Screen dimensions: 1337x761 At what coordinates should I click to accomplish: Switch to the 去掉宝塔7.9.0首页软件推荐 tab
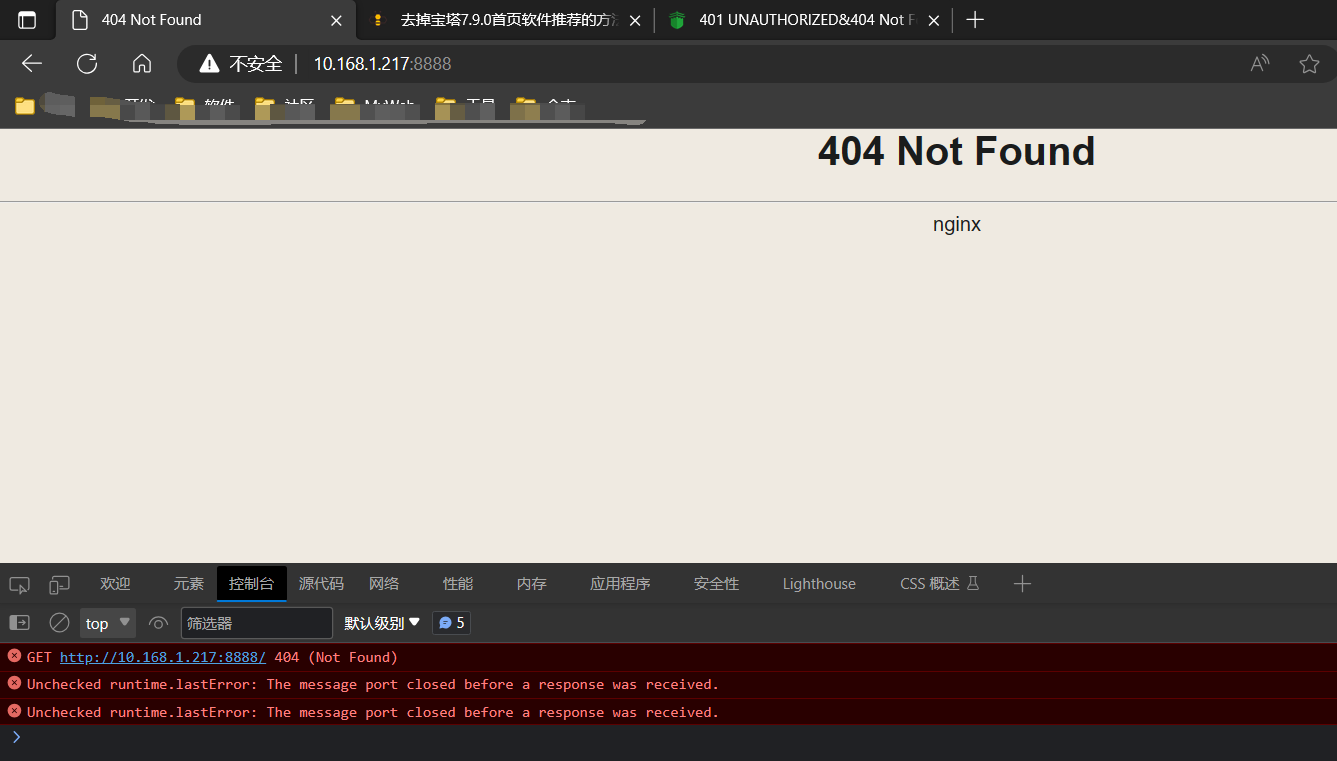coord(506,20)
